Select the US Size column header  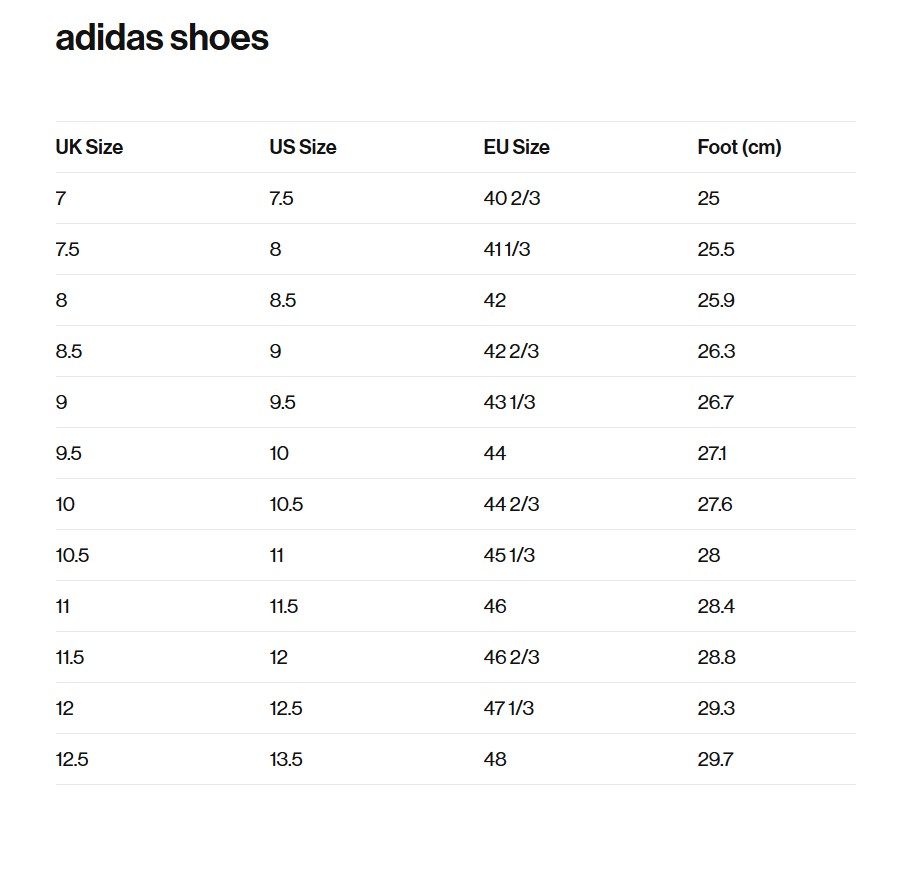click(303, 147)
